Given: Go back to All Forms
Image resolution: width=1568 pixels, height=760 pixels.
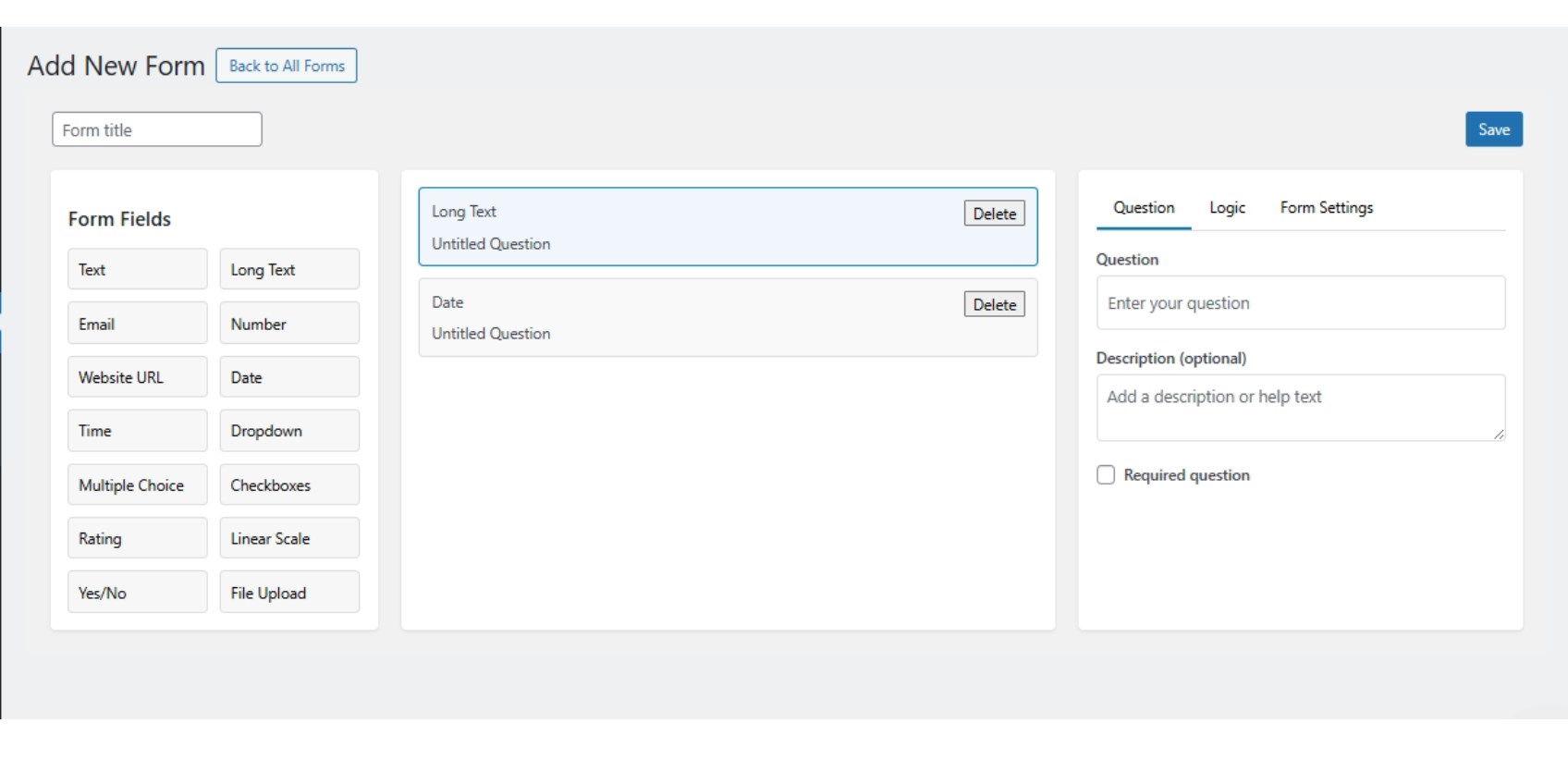Looking at the screenshot, I should point(287,66).
